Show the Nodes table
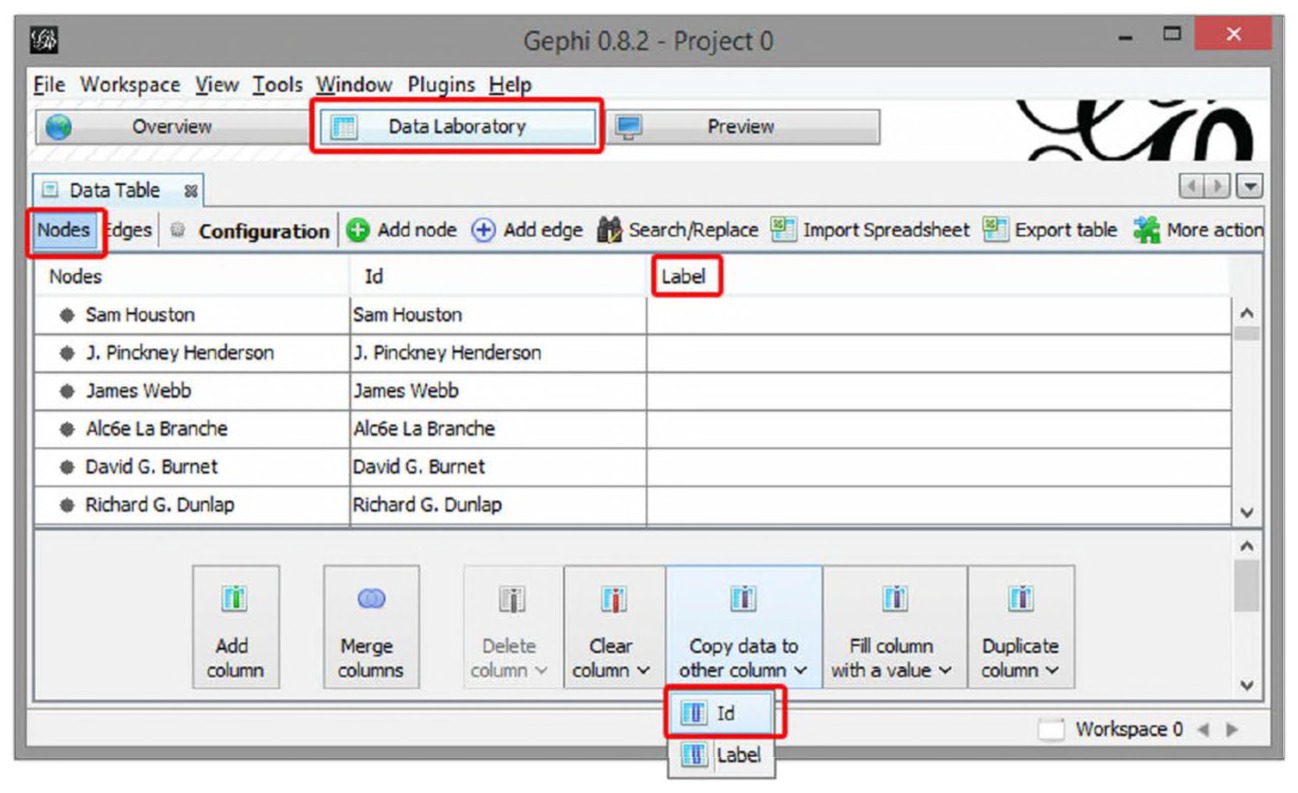The image size is (1298, 793). click(63, 231)
